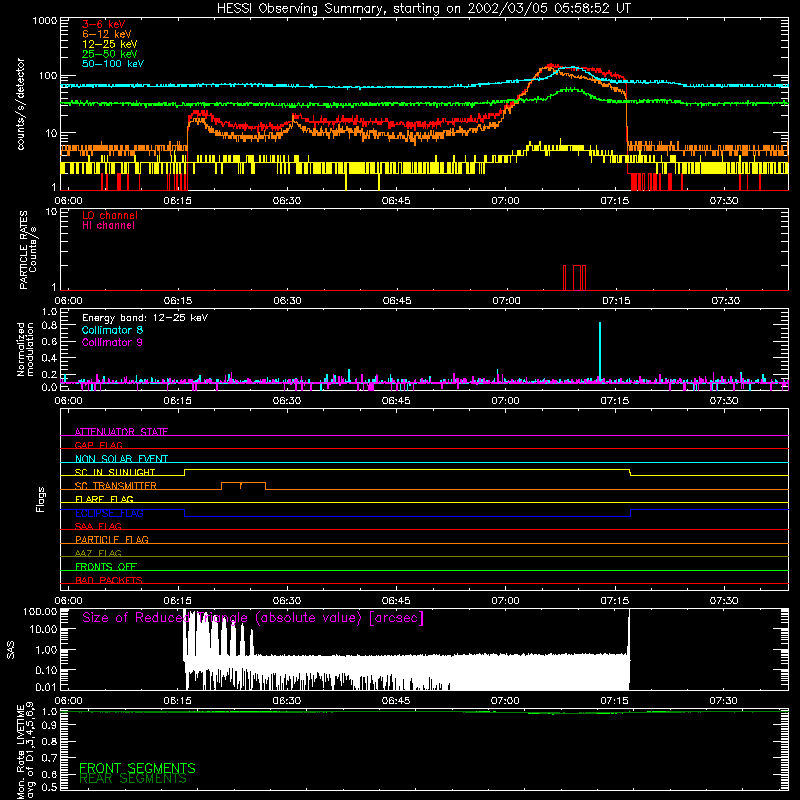800x800 pixels.
Task: Click the "1000" tick on the counts axis
Action: point(45,21)
